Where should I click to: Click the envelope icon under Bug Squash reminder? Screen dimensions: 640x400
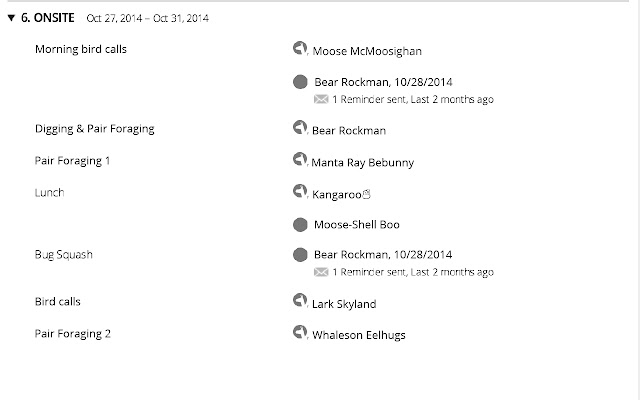click(x=321, y=272)
